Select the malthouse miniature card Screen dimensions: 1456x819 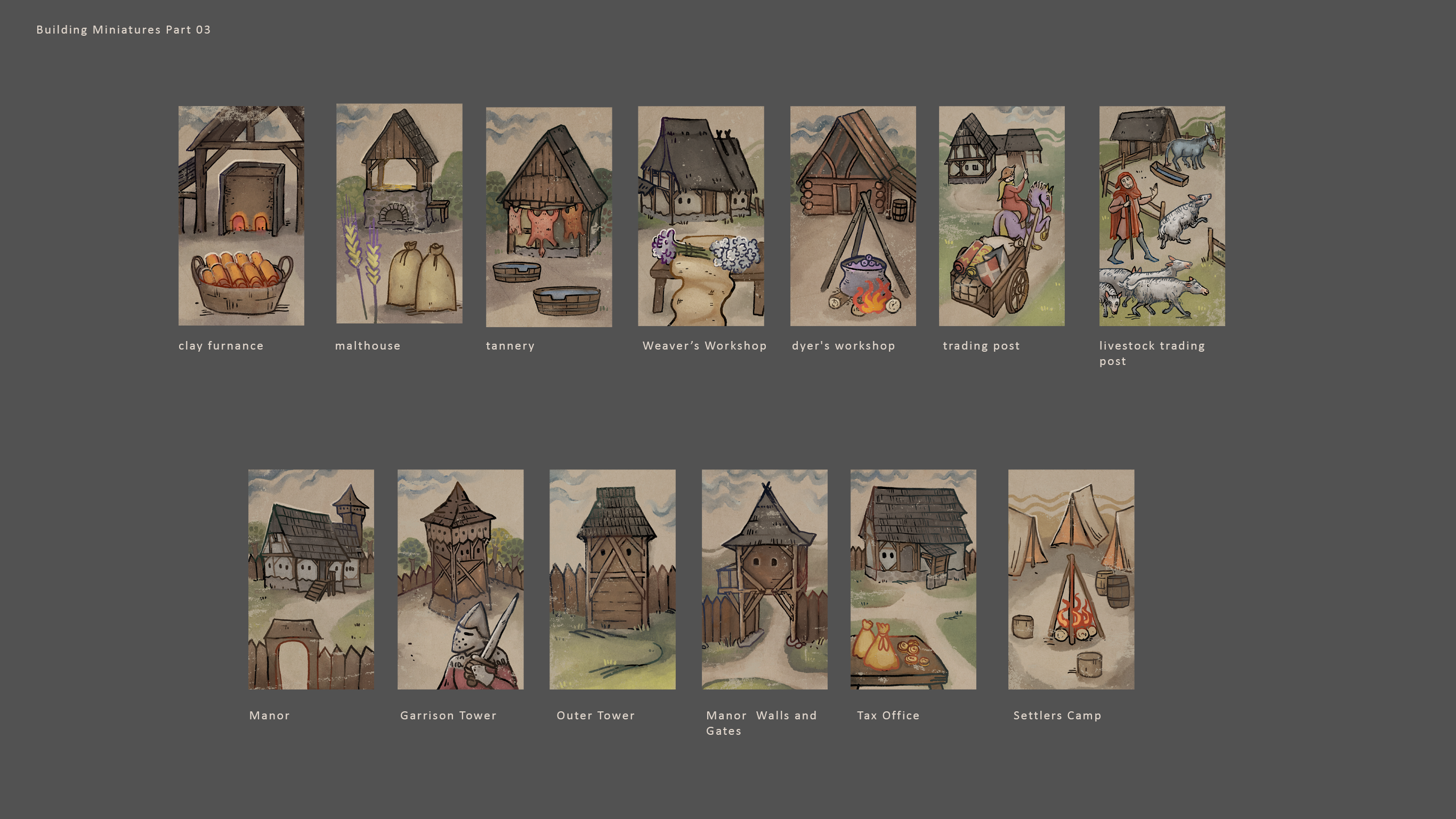pos(399,214)
